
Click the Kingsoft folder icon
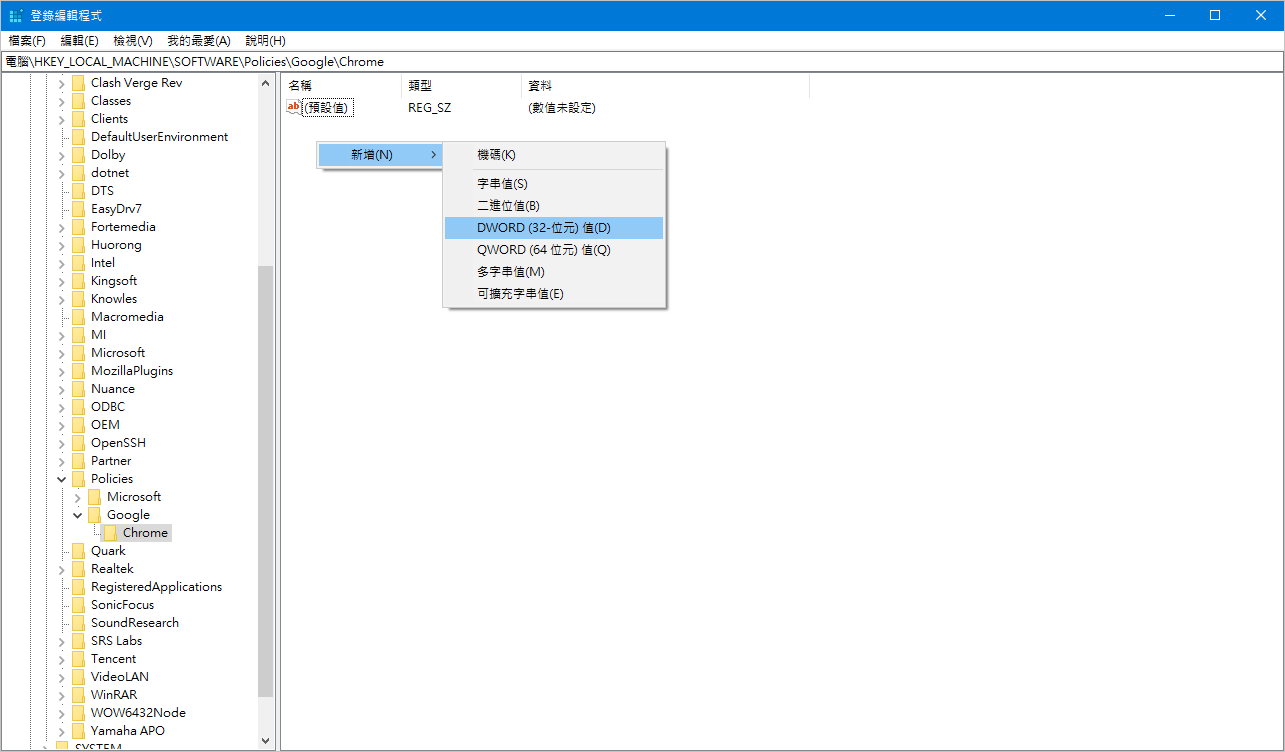click(x=78, y=281)
